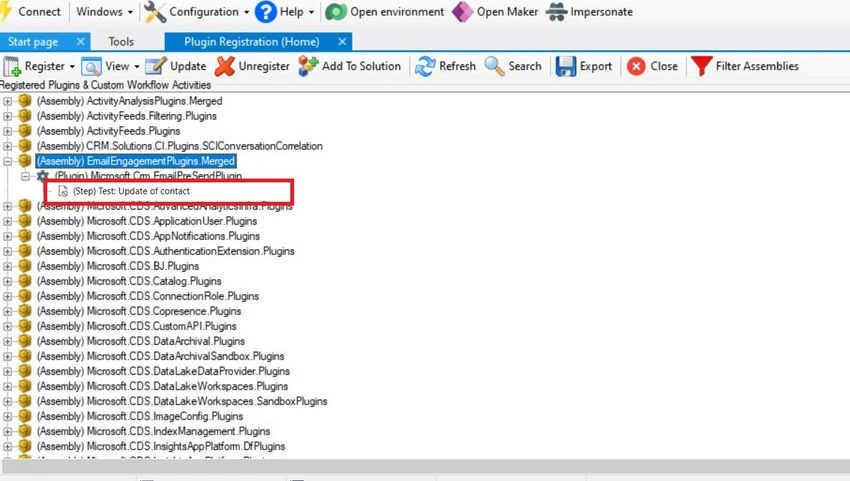Open the Windows menu dropdown arrow
The width and height of the screenshot is (850, 481).
(130, 12)
